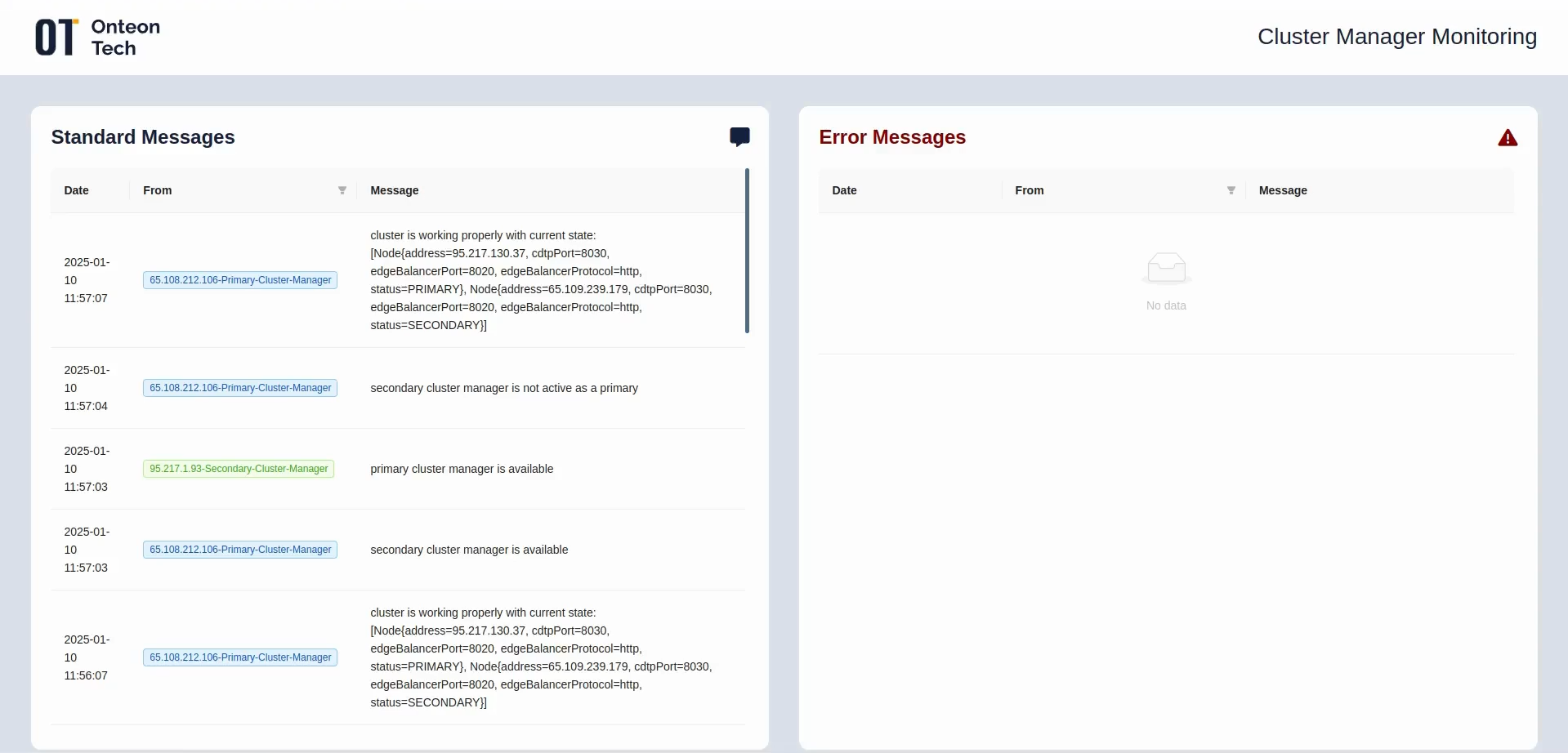Click the Date column header in Standard Messages
Image resolution: width=1568 pixels, height=753 pixels.
(x=76, y=189)
